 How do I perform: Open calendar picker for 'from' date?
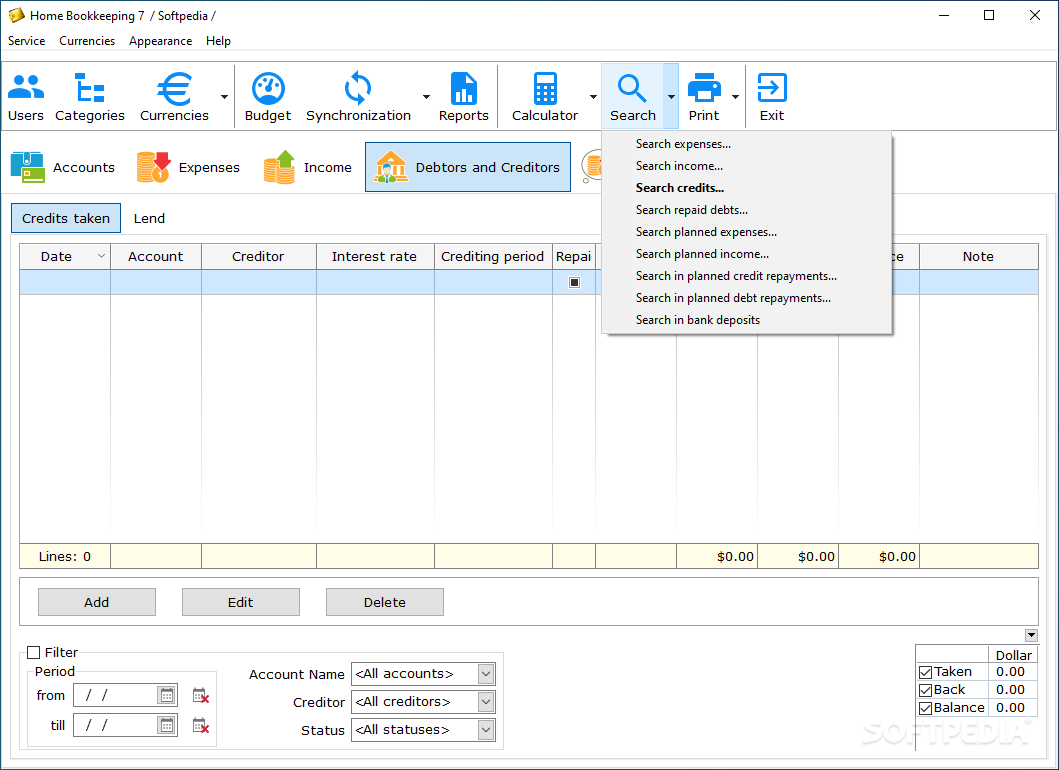pos(166,695)
